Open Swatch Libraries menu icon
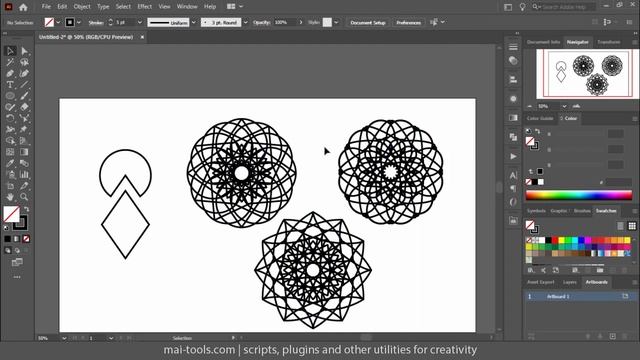640x360 pixels. [x=531, y=270]
